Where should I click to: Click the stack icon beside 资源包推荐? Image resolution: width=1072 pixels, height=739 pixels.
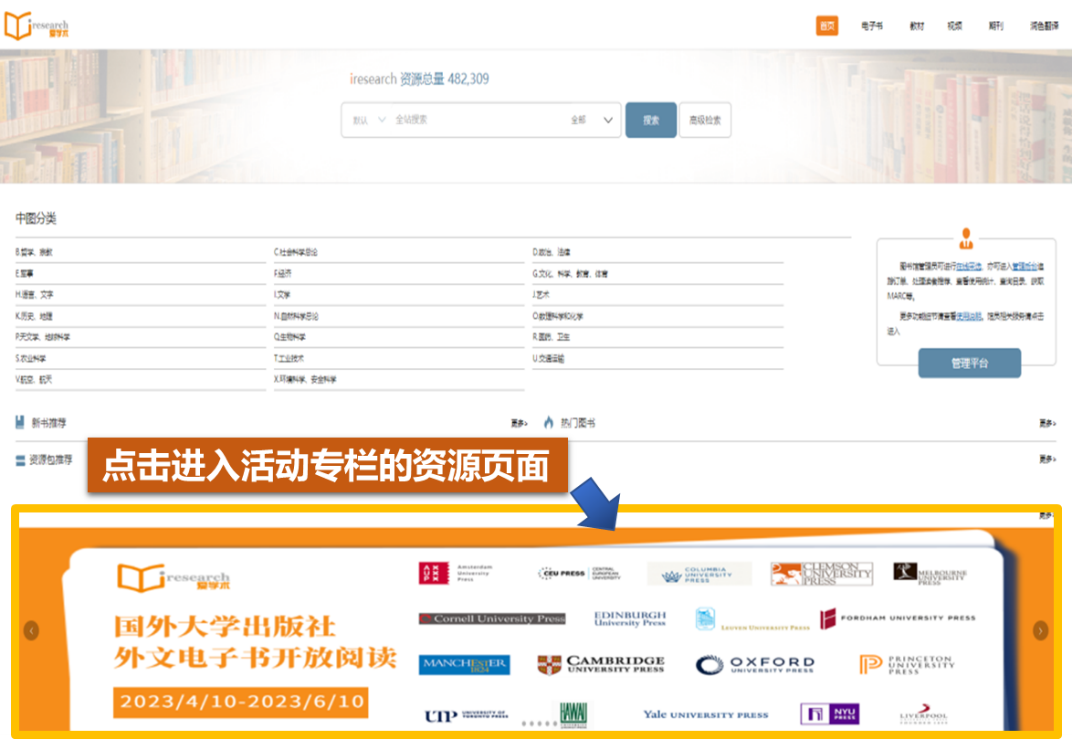[x=20, y=460]
